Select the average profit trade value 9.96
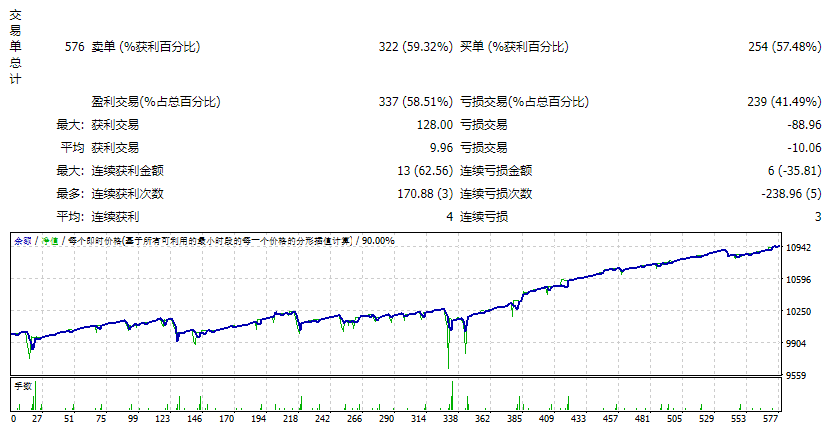This screenshot has width=840, height=429. [441, 148]
